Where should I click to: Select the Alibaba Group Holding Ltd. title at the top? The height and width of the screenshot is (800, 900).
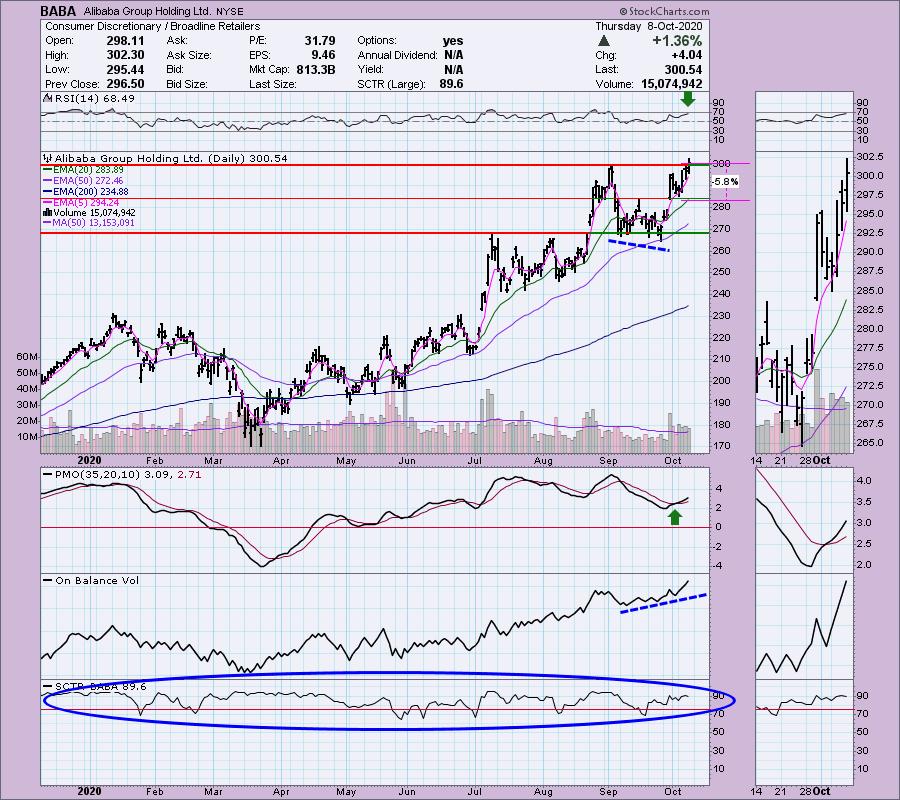click(147, 11)
